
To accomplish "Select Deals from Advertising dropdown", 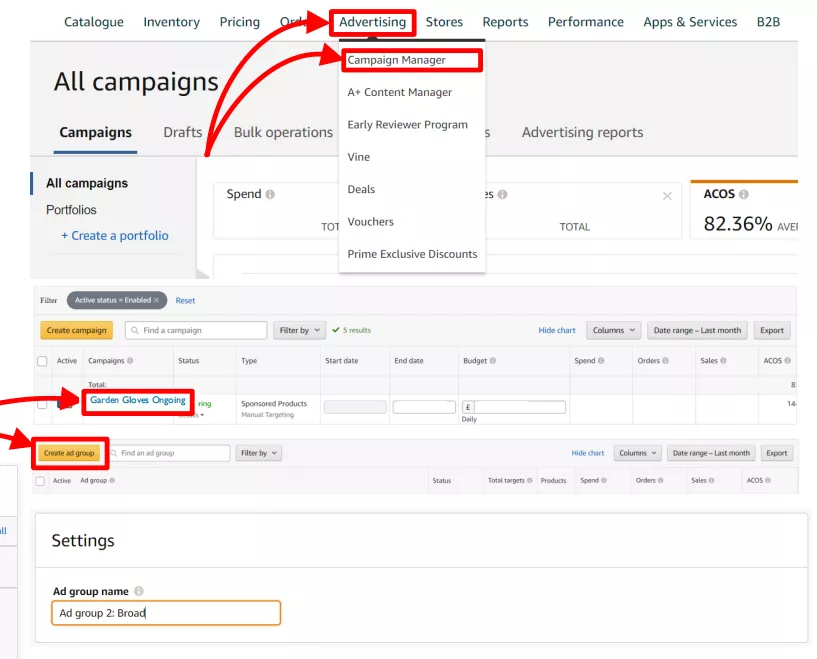I will click(361, 189).
